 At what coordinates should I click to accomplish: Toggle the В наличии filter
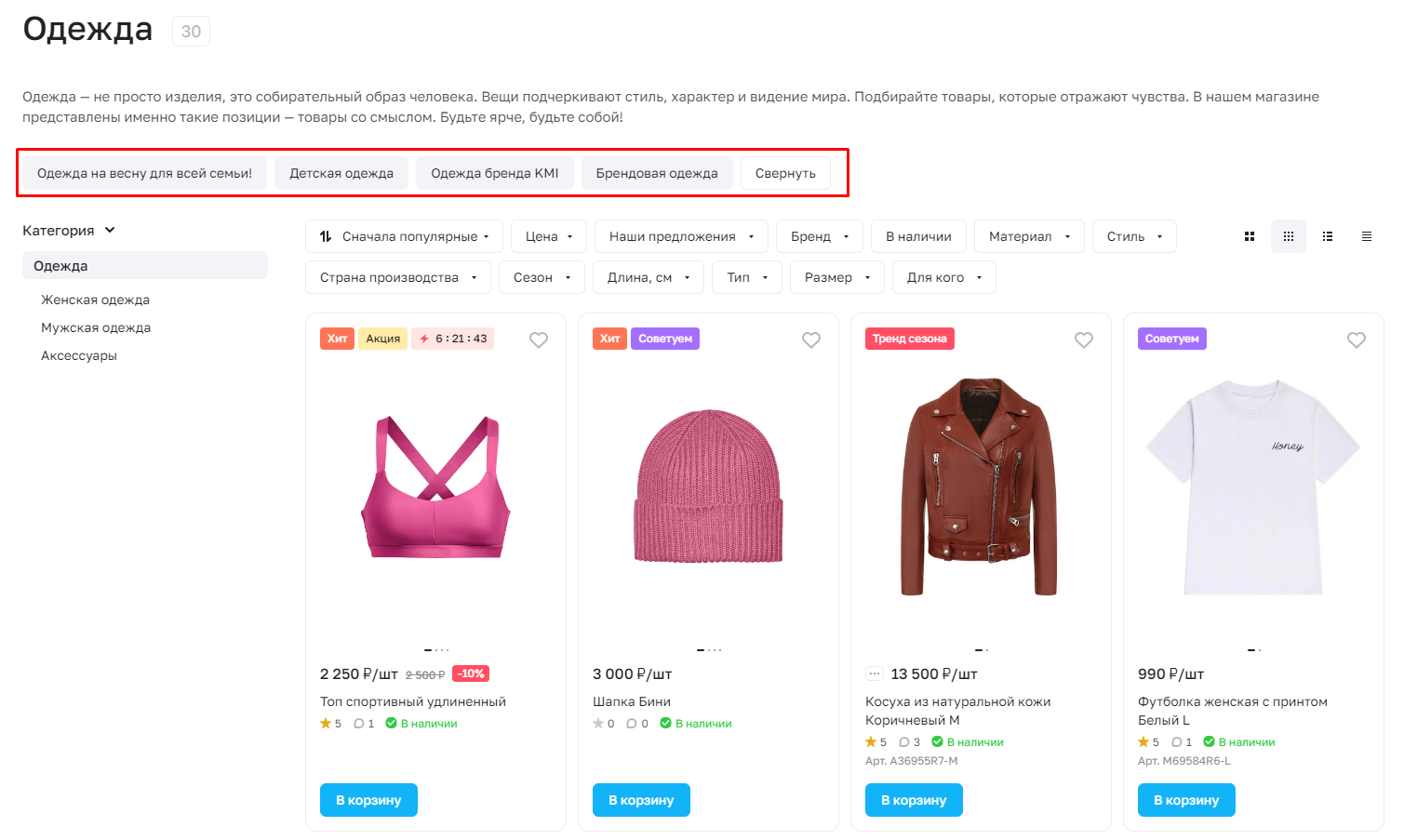pos(918,236)
